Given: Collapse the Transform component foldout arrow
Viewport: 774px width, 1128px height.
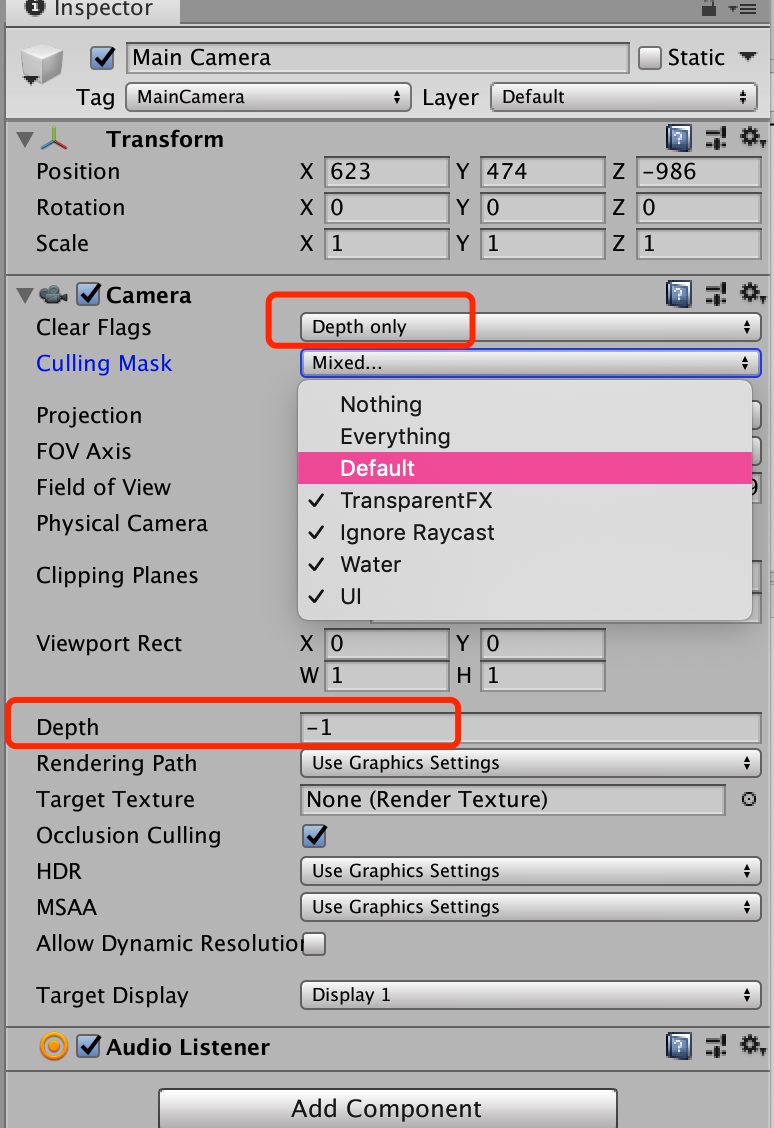Looking at the screenshot, I should tap(22, 138).
